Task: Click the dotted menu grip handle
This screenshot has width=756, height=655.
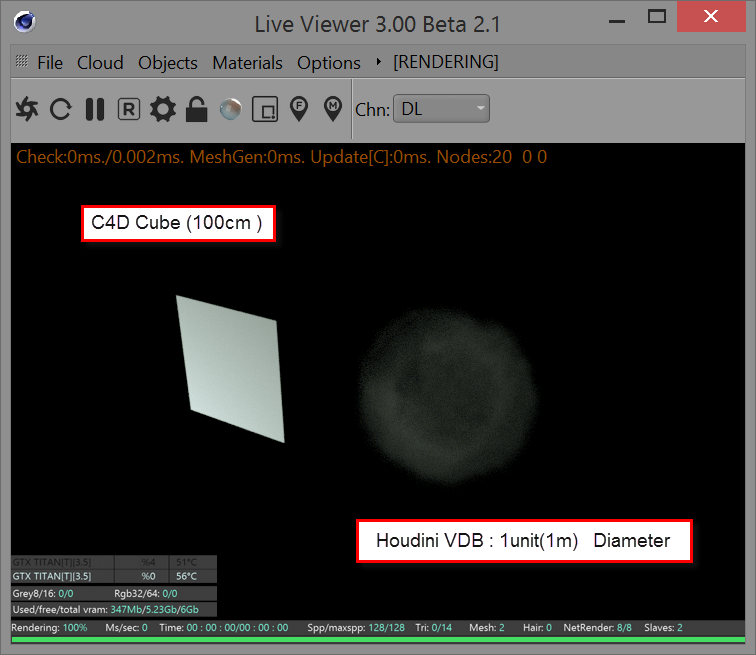Action: pyautogui.click(x=22, y=61)
